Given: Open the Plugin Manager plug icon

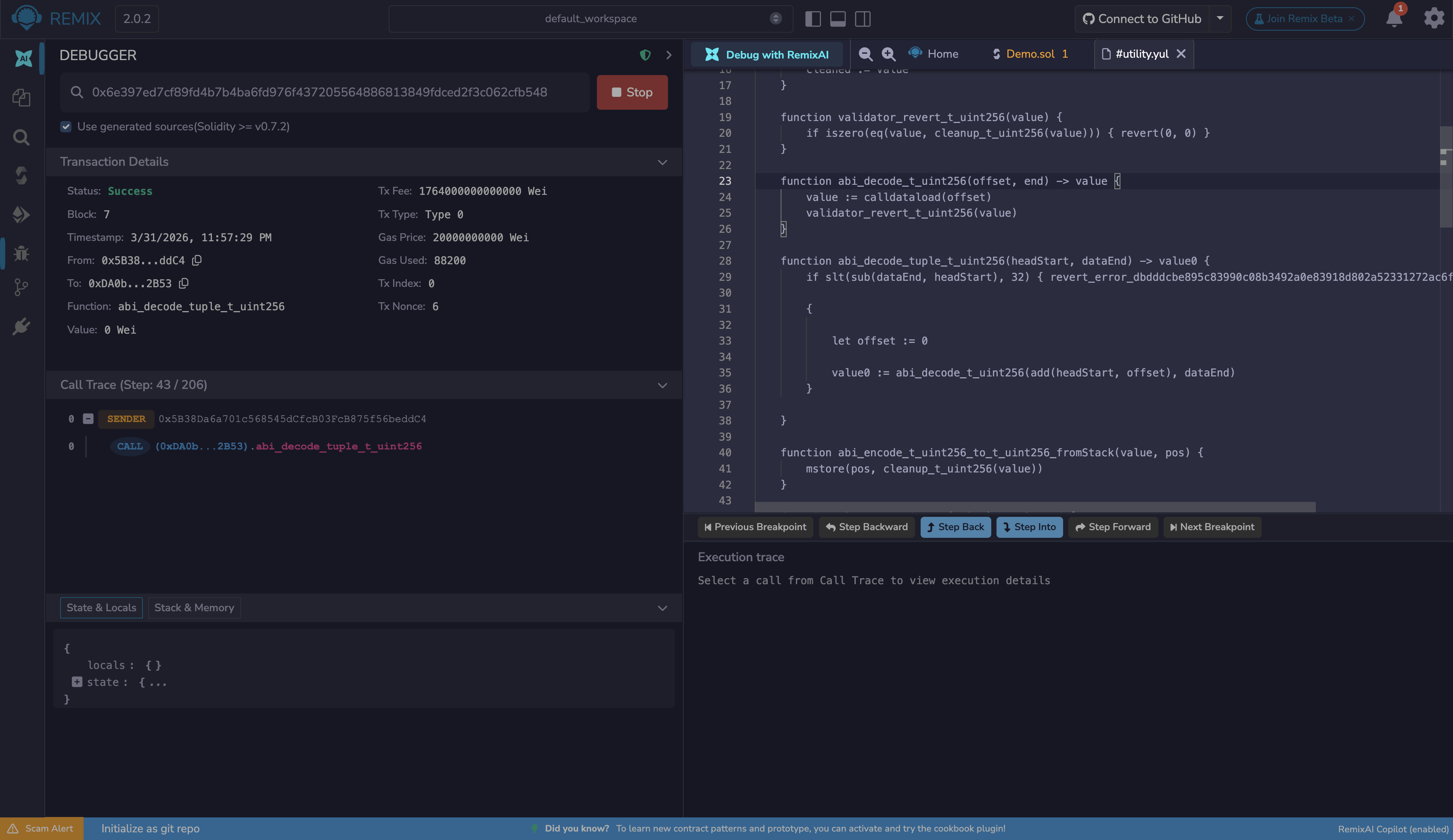Looking at the screenshot, I should click(x=21, y=326).
